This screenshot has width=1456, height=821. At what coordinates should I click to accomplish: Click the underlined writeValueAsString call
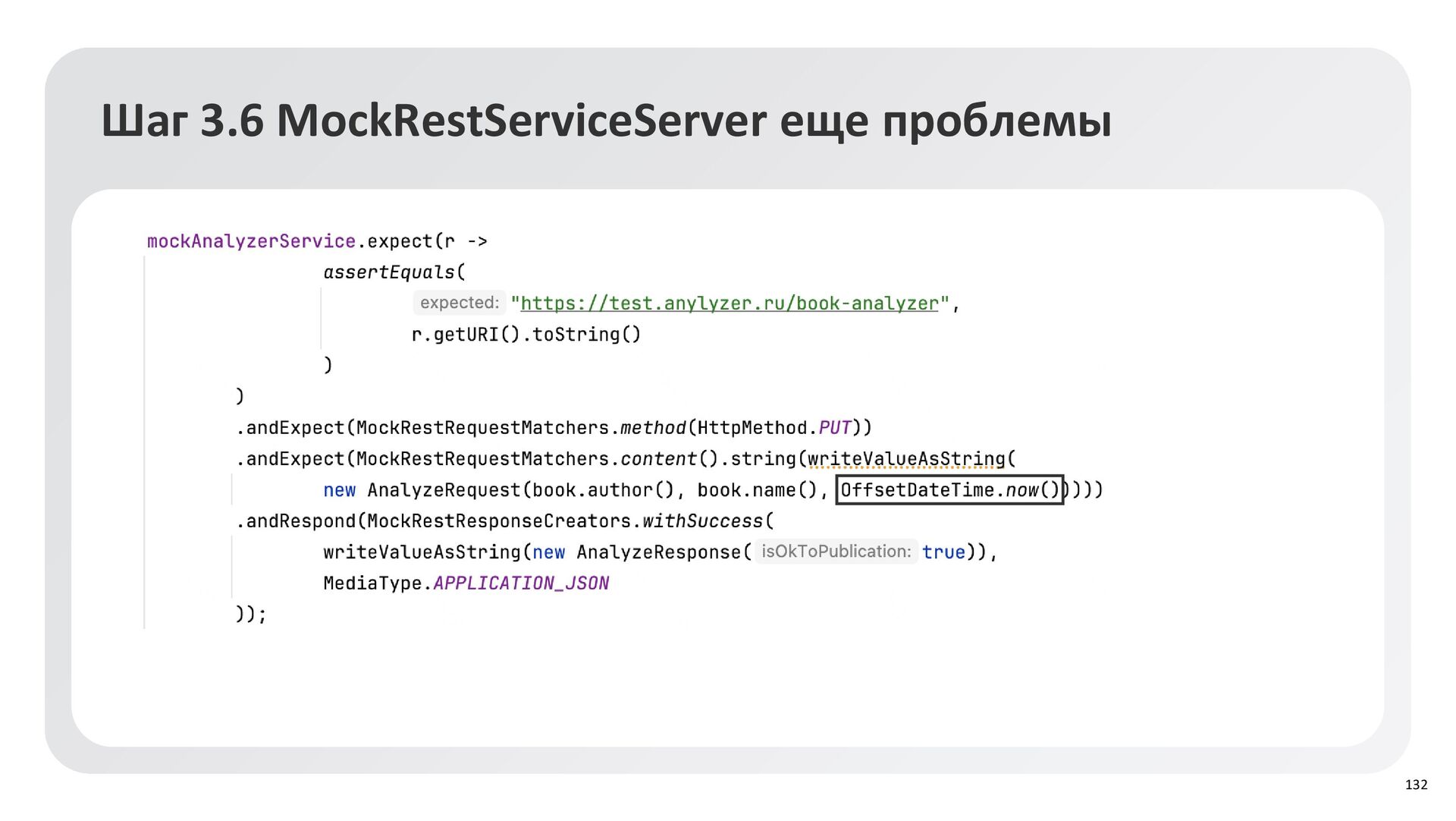(905, 459)
